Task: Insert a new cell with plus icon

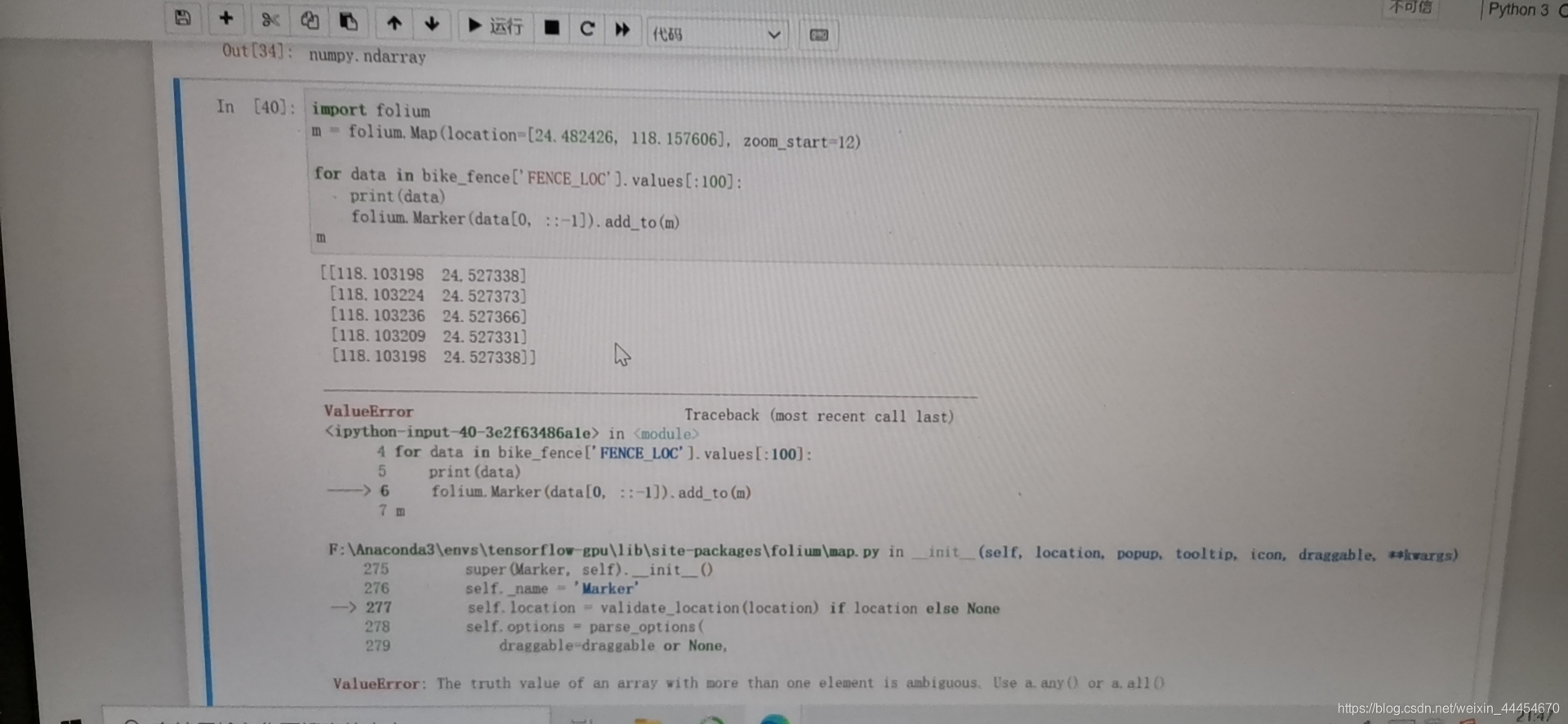Action: pyautogui.click(x=226, y=17)
